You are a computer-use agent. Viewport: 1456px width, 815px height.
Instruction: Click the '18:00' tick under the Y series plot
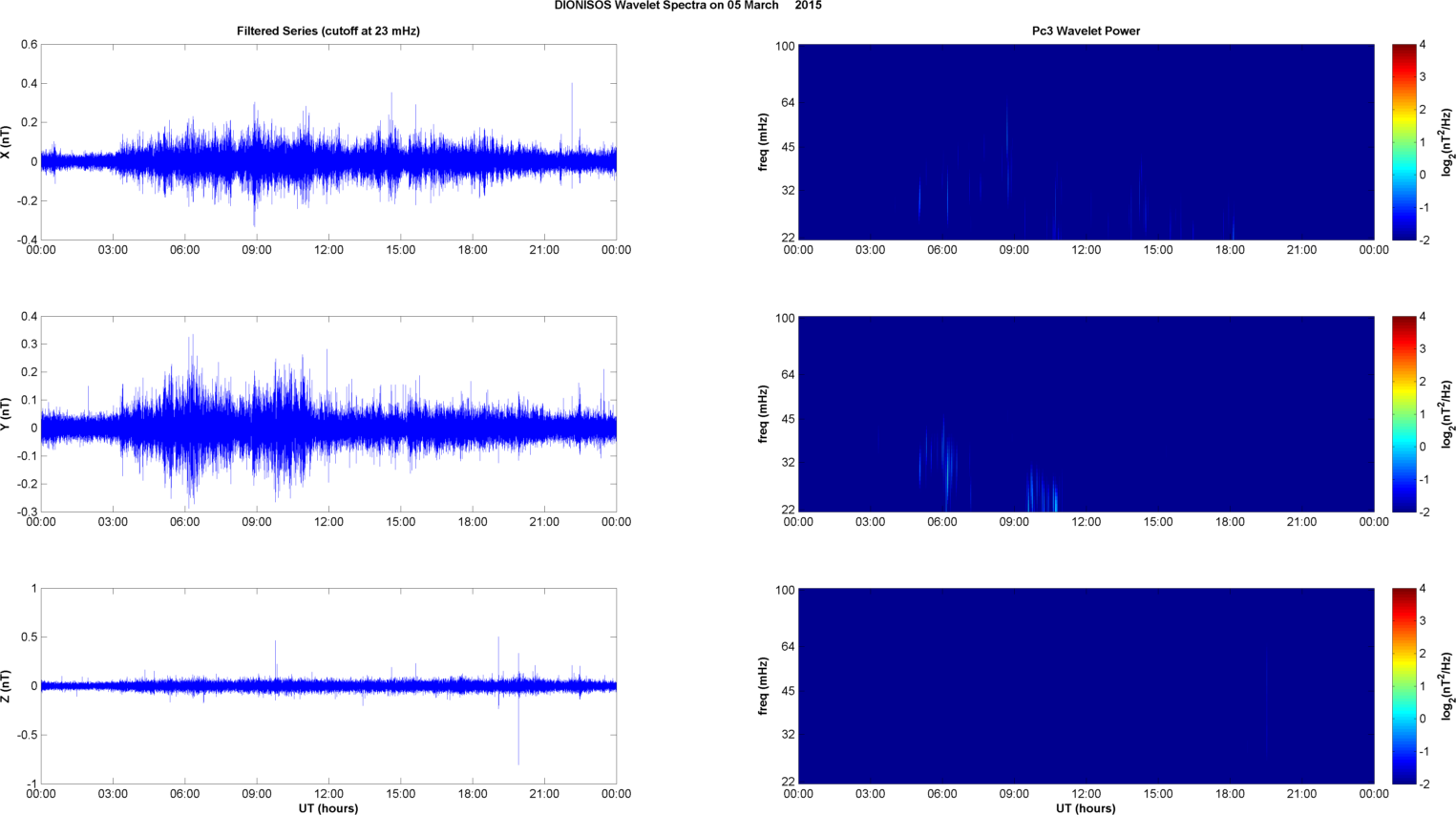tap(473, 522)
